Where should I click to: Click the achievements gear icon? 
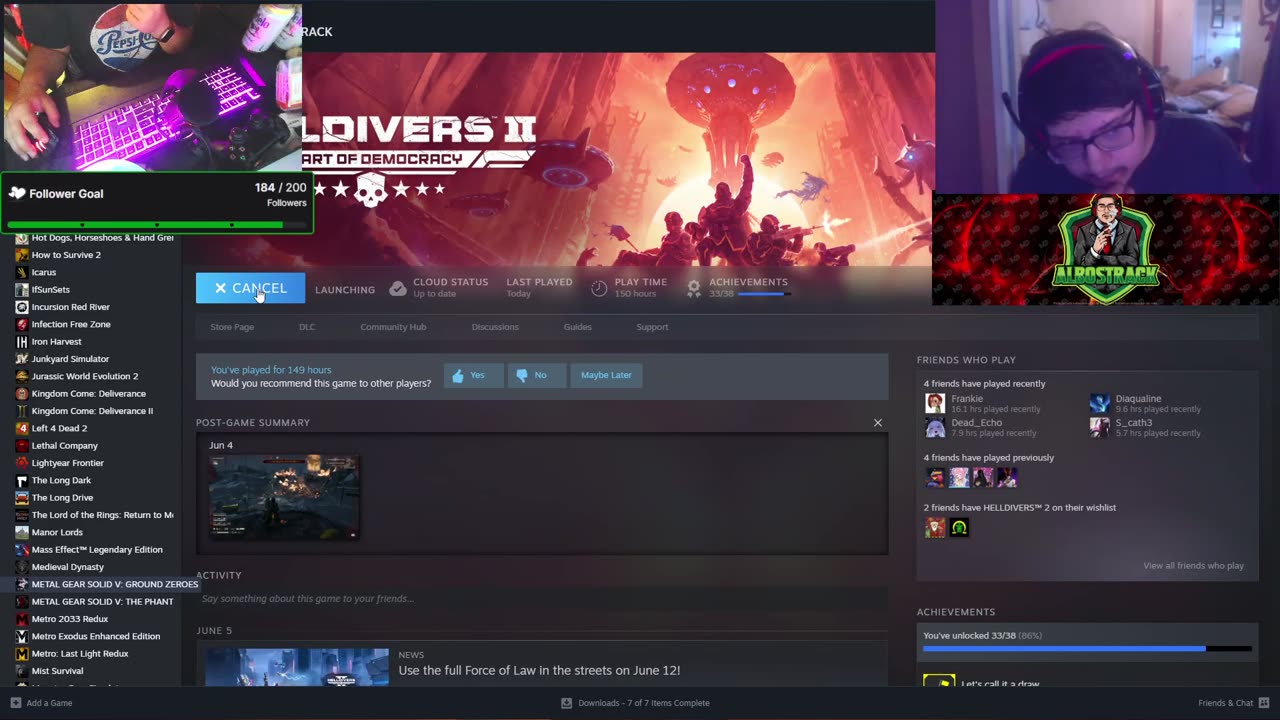[694, 288]
